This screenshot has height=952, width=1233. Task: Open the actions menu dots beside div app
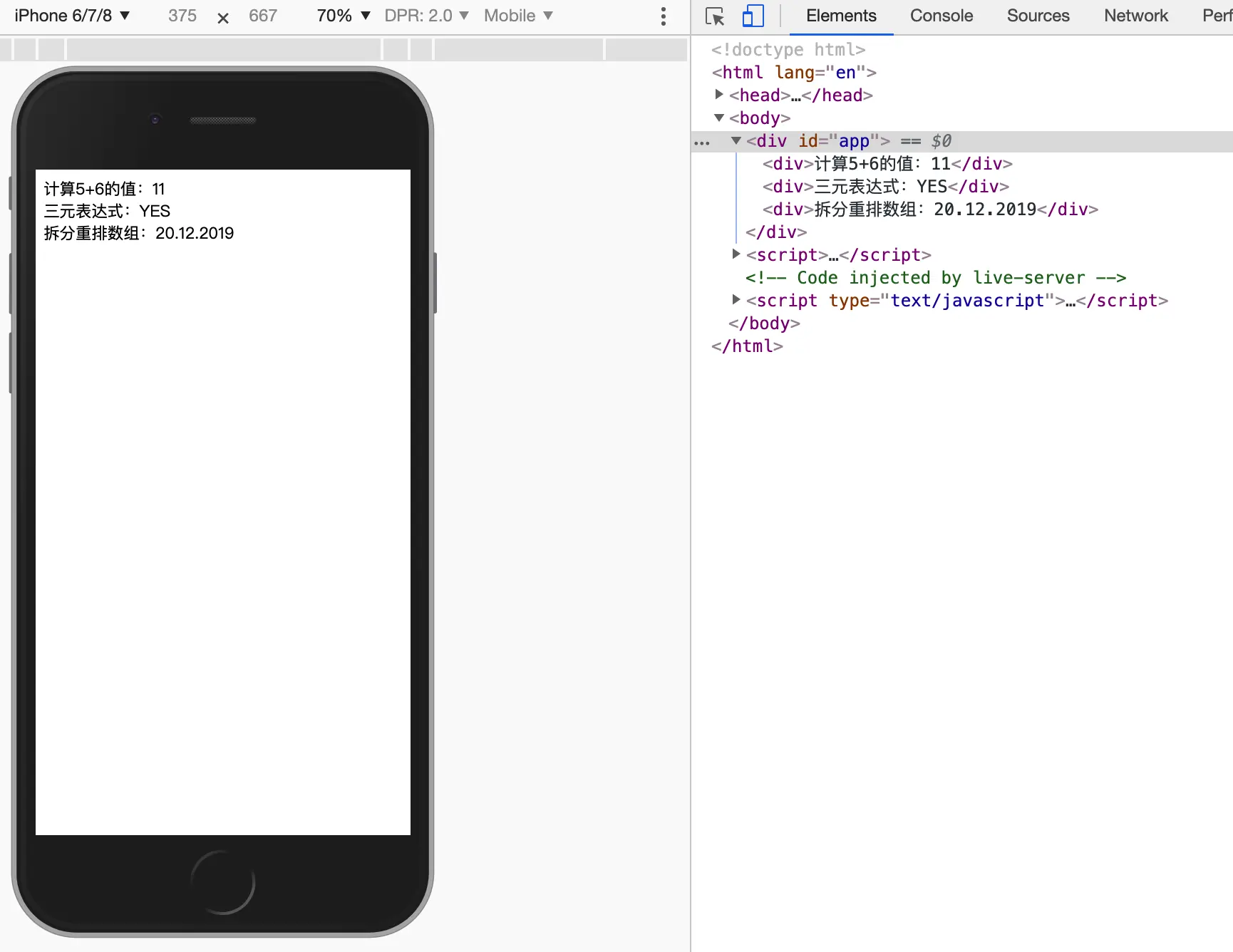(702, 143)
